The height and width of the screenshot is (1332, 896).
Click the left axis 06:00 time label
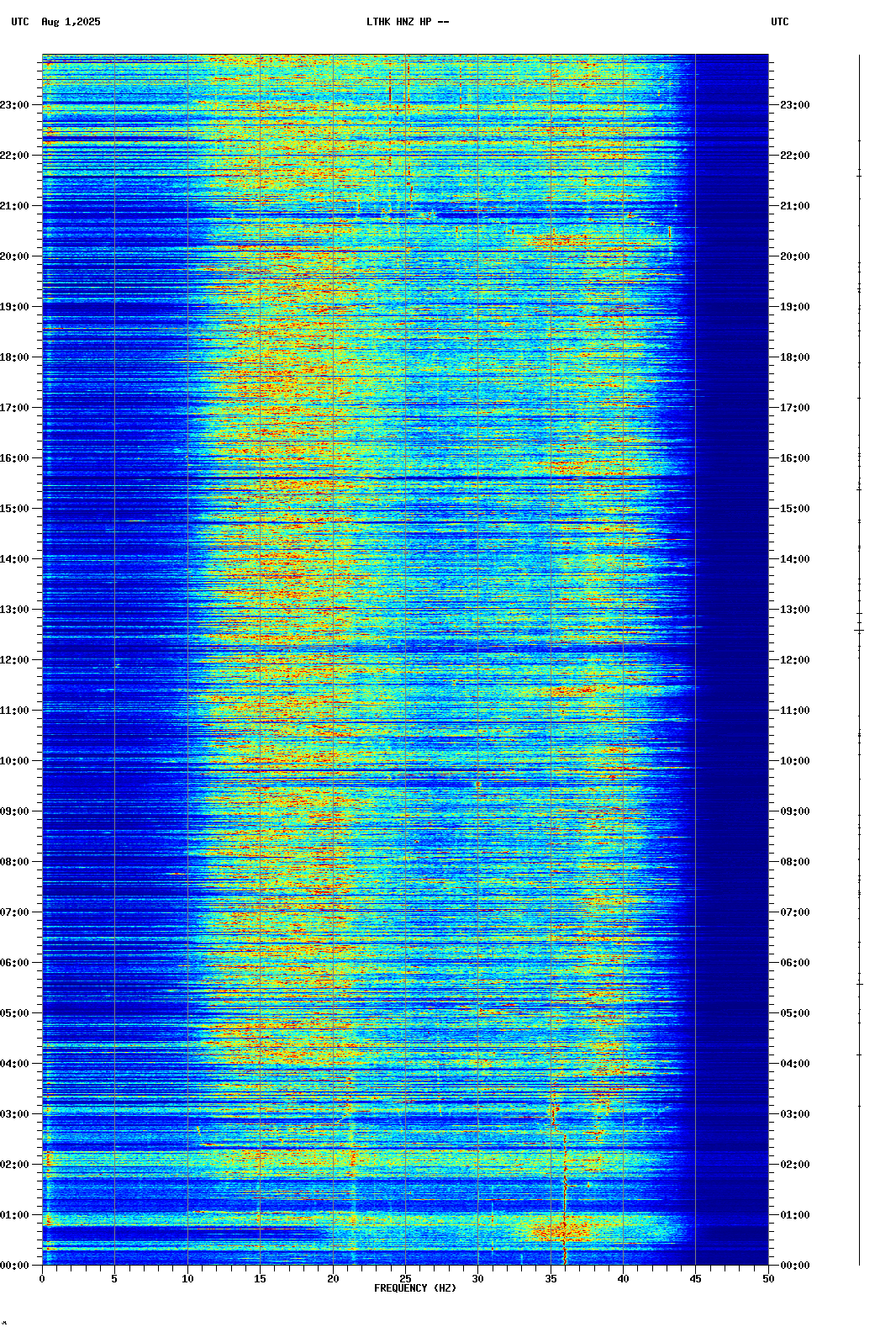14,963
